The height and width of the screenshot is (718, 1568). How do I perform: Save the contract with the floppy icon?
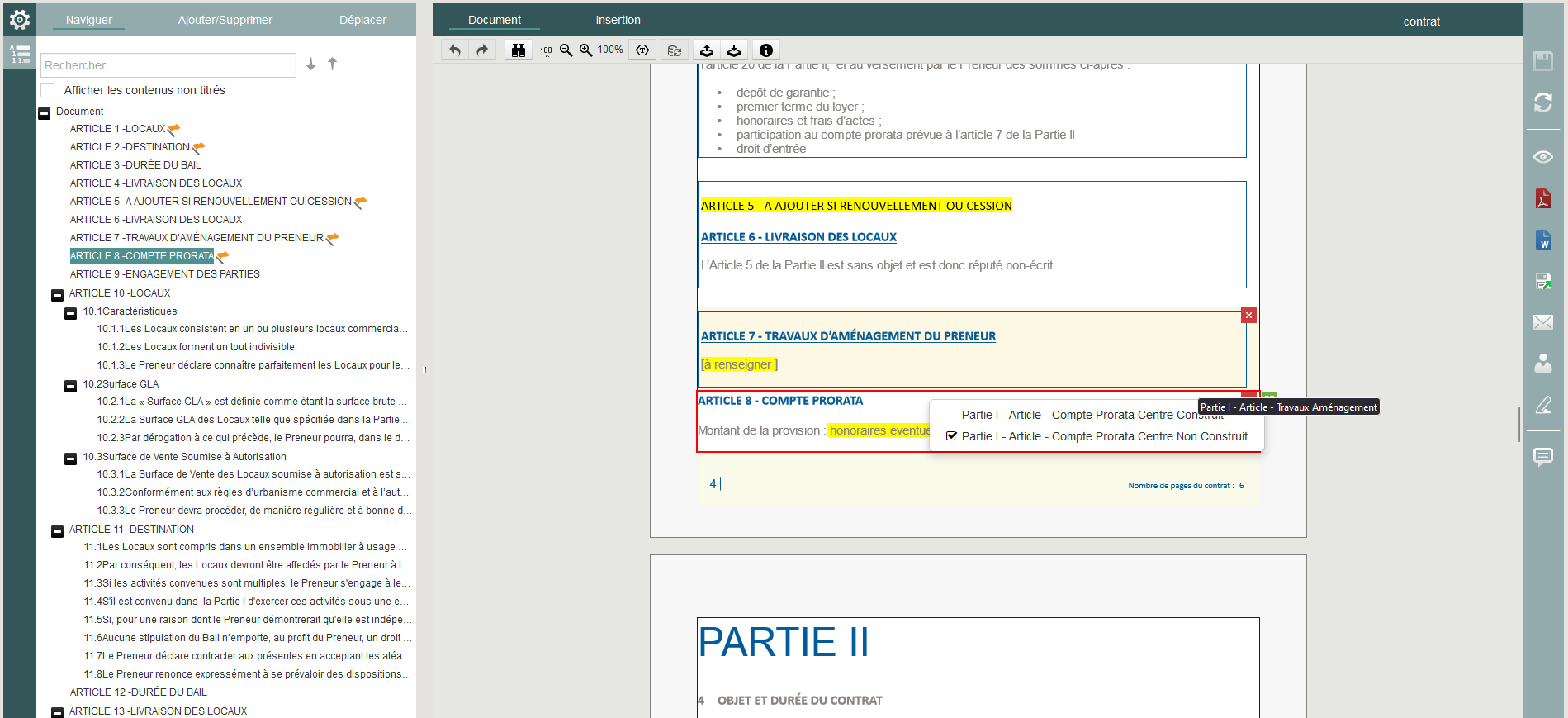point(1543,61)
